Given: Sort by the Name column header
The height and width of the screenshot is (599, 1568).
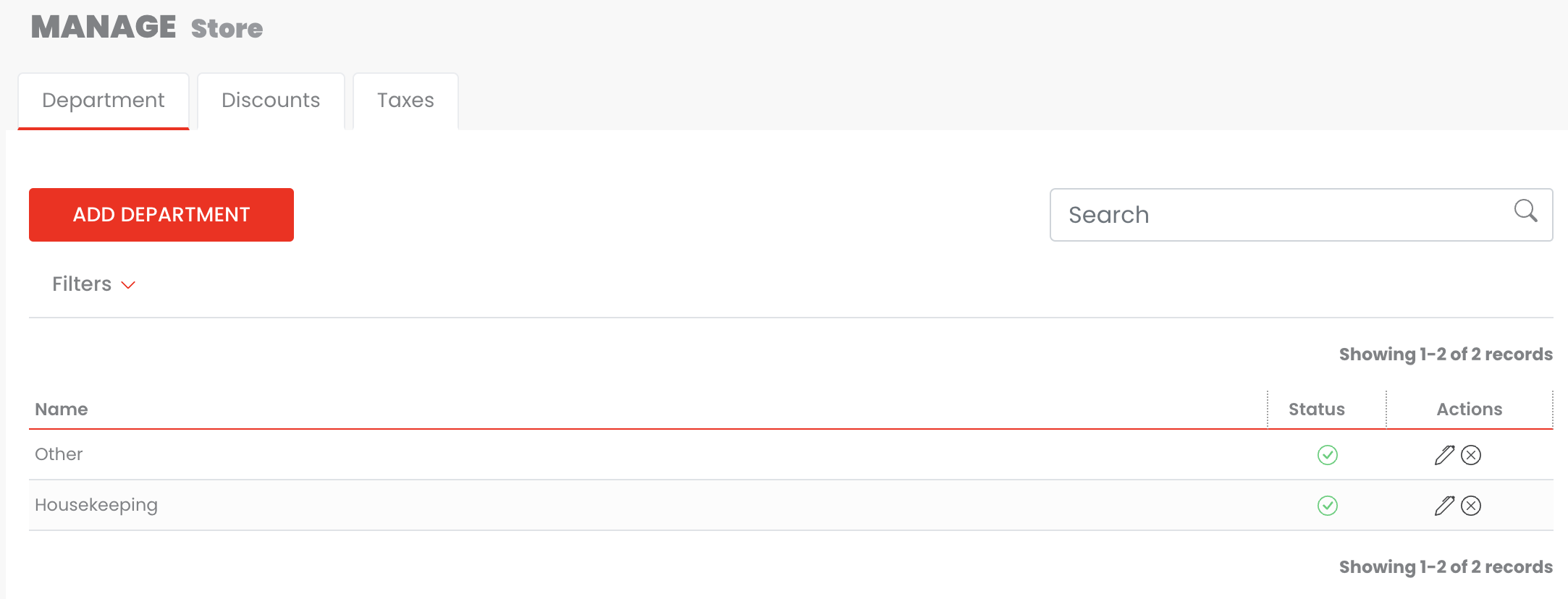Looking at the screenshot, I should [62, 409].
